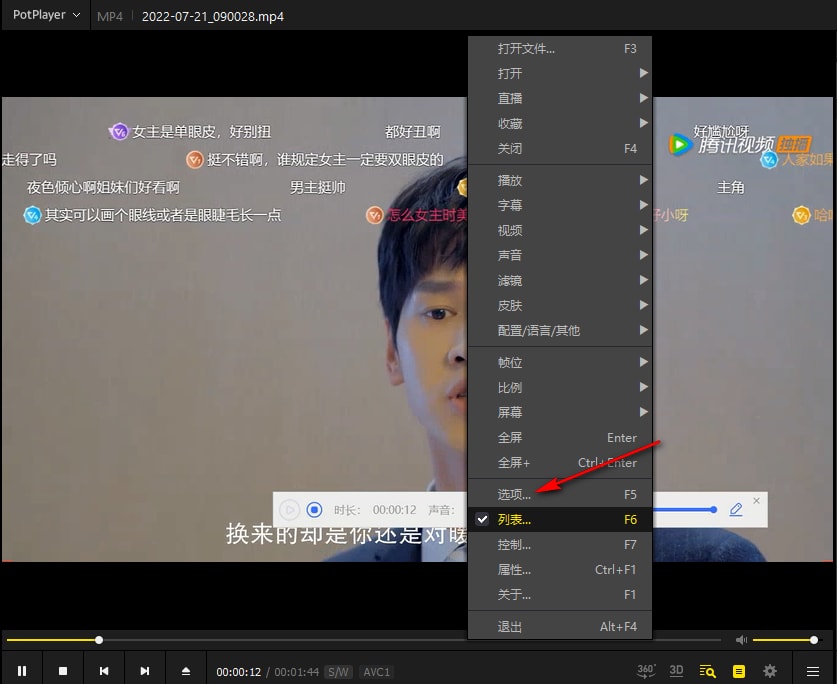Toggle the checked 列表 playlist entry

(x=512, y=519)
